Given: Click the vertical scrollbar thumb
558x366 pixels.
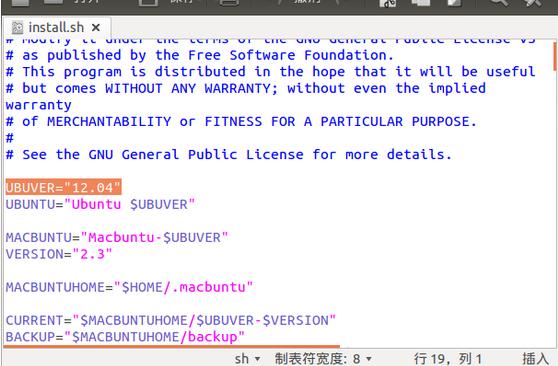Looking at the screenshot, I should coord(555,56).
